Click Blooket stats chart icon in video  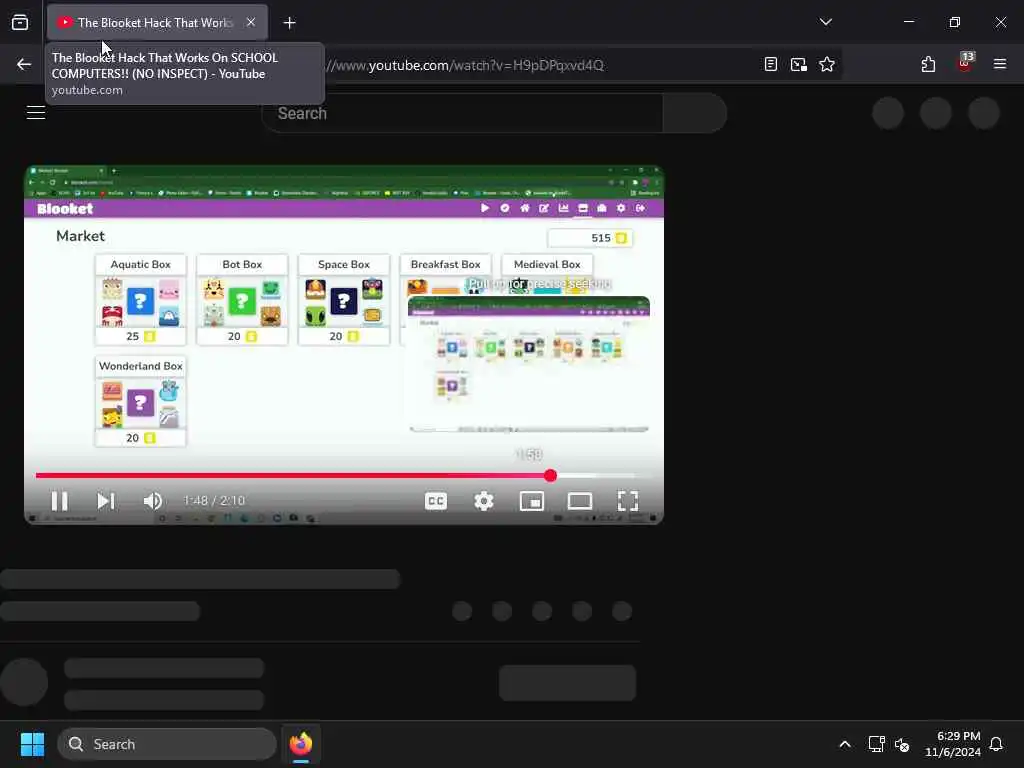563,208
